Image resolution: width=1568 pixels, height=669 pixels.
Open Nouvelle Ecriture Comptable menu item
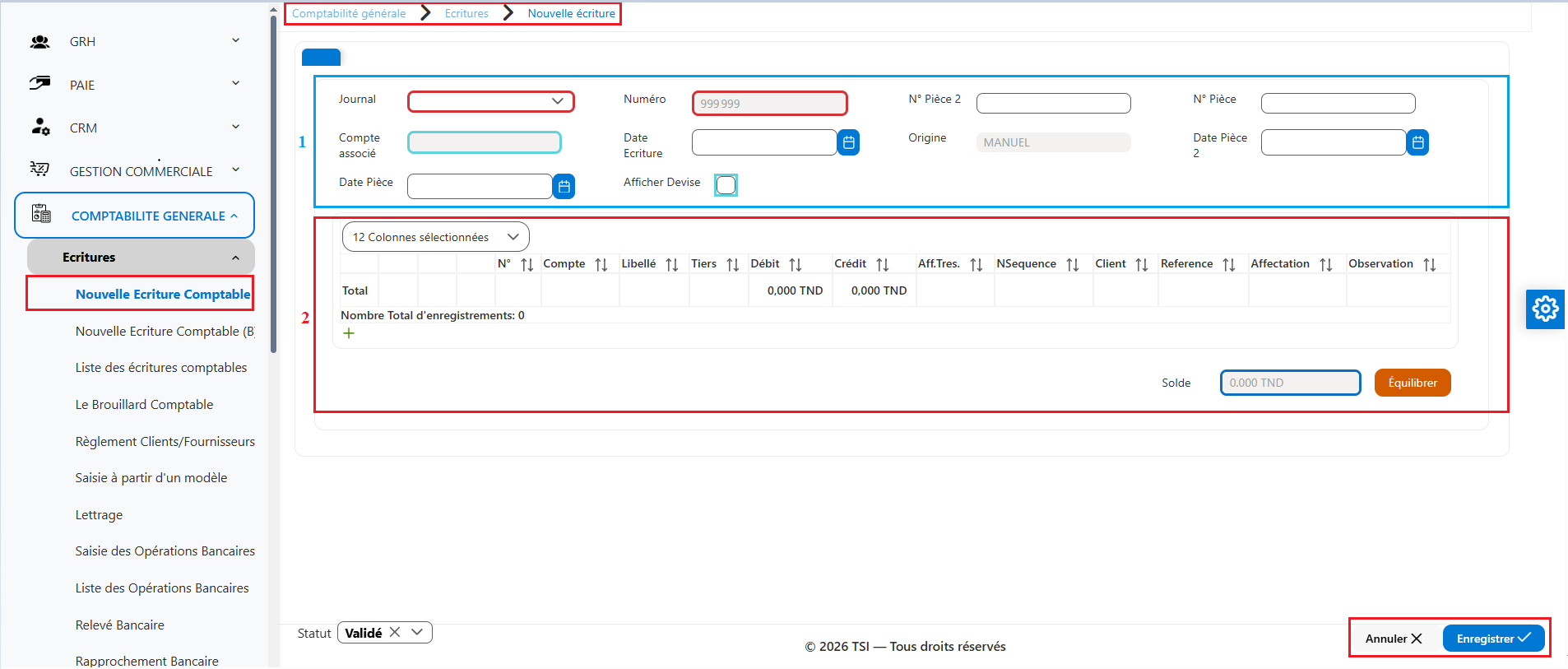[163, 294]
